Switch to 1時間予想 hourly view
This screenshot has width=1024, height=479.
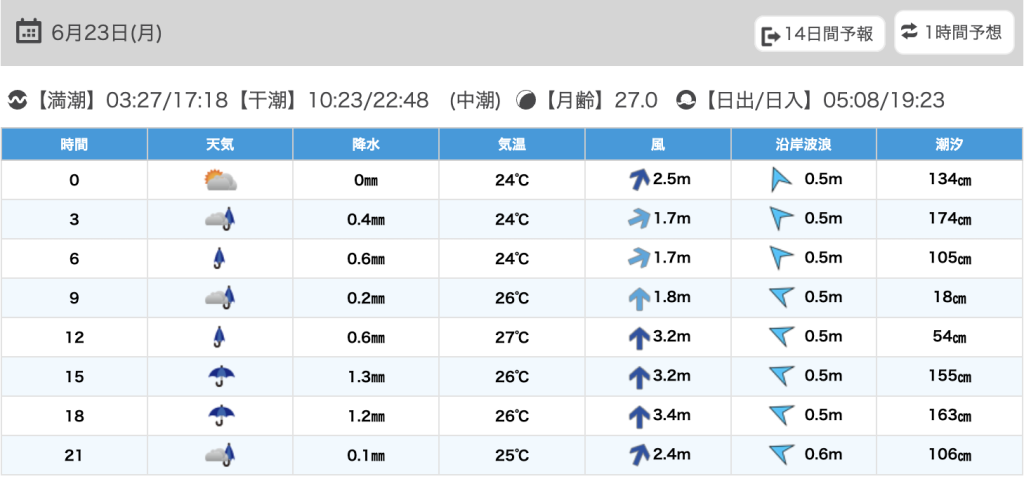coord(953,32)
